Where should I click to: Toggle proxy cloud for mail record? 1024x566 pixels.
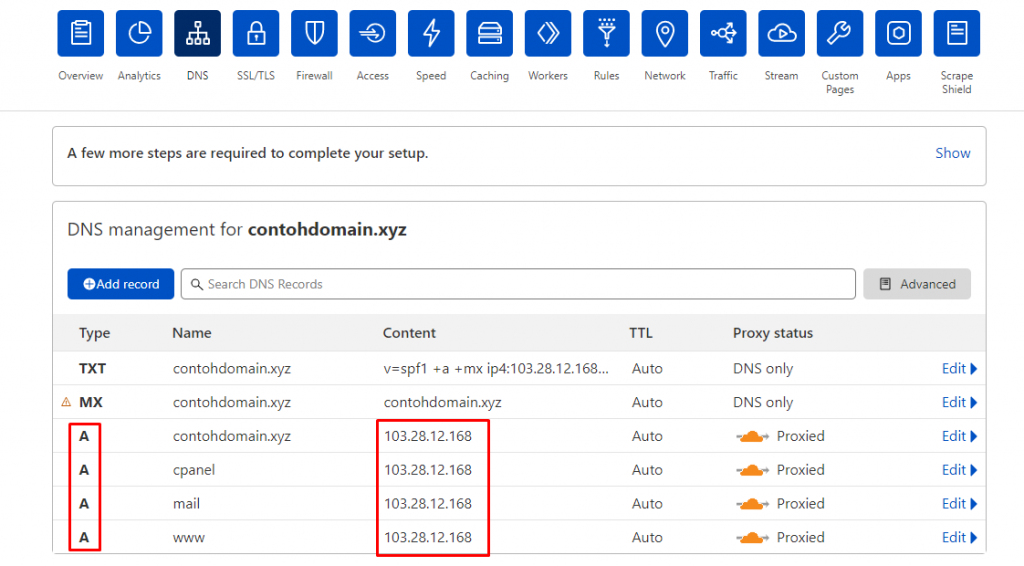[x=753, y=504]
